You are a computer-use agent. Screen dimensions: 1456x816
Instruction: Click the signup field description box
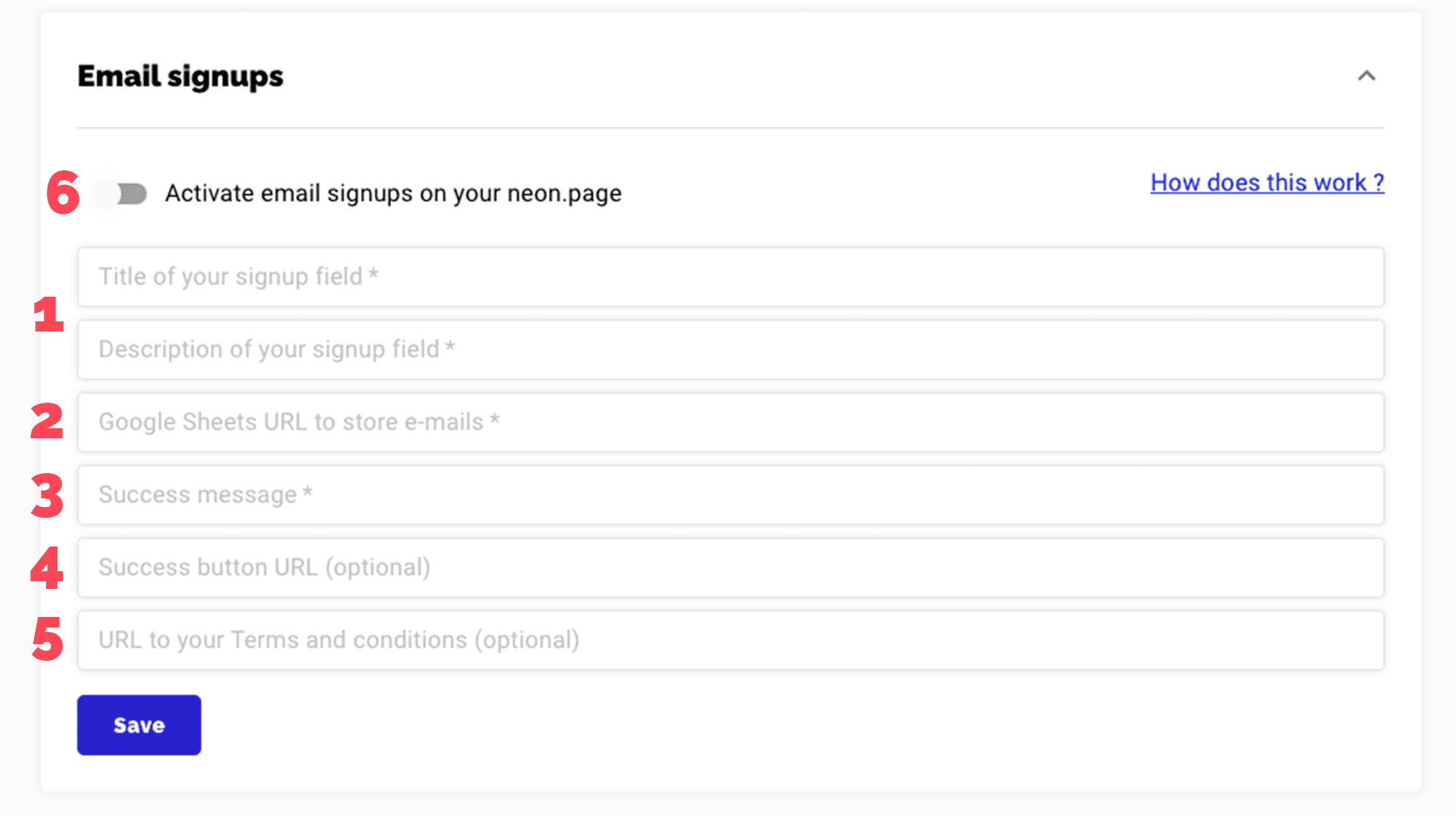pos(730,350)
